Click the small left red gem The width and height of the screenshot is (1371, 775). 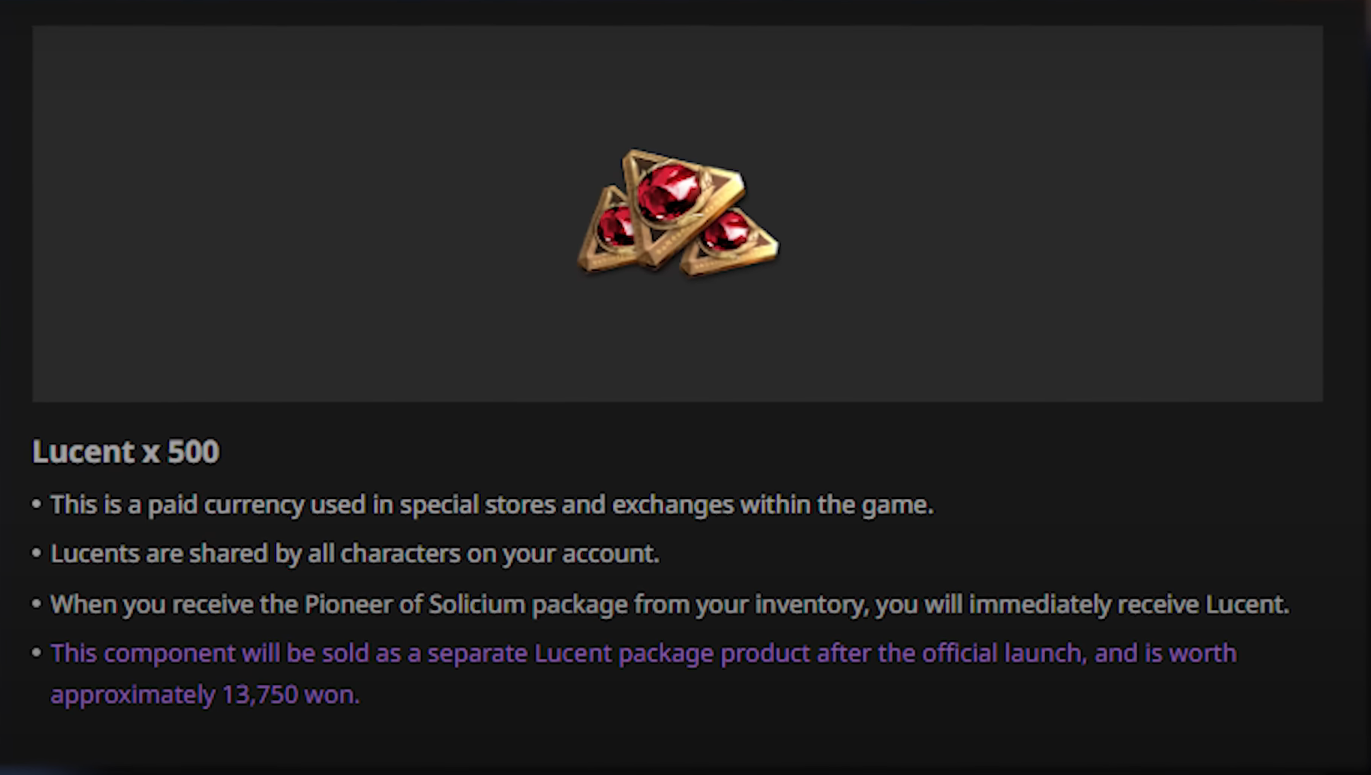click(616, 225)
